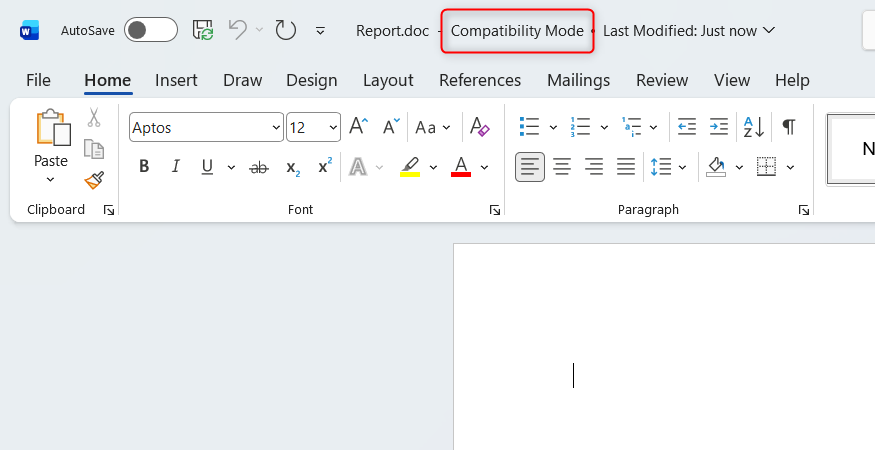Apply numbered list
Screen dimensions: 875x450
pos(580,127)
